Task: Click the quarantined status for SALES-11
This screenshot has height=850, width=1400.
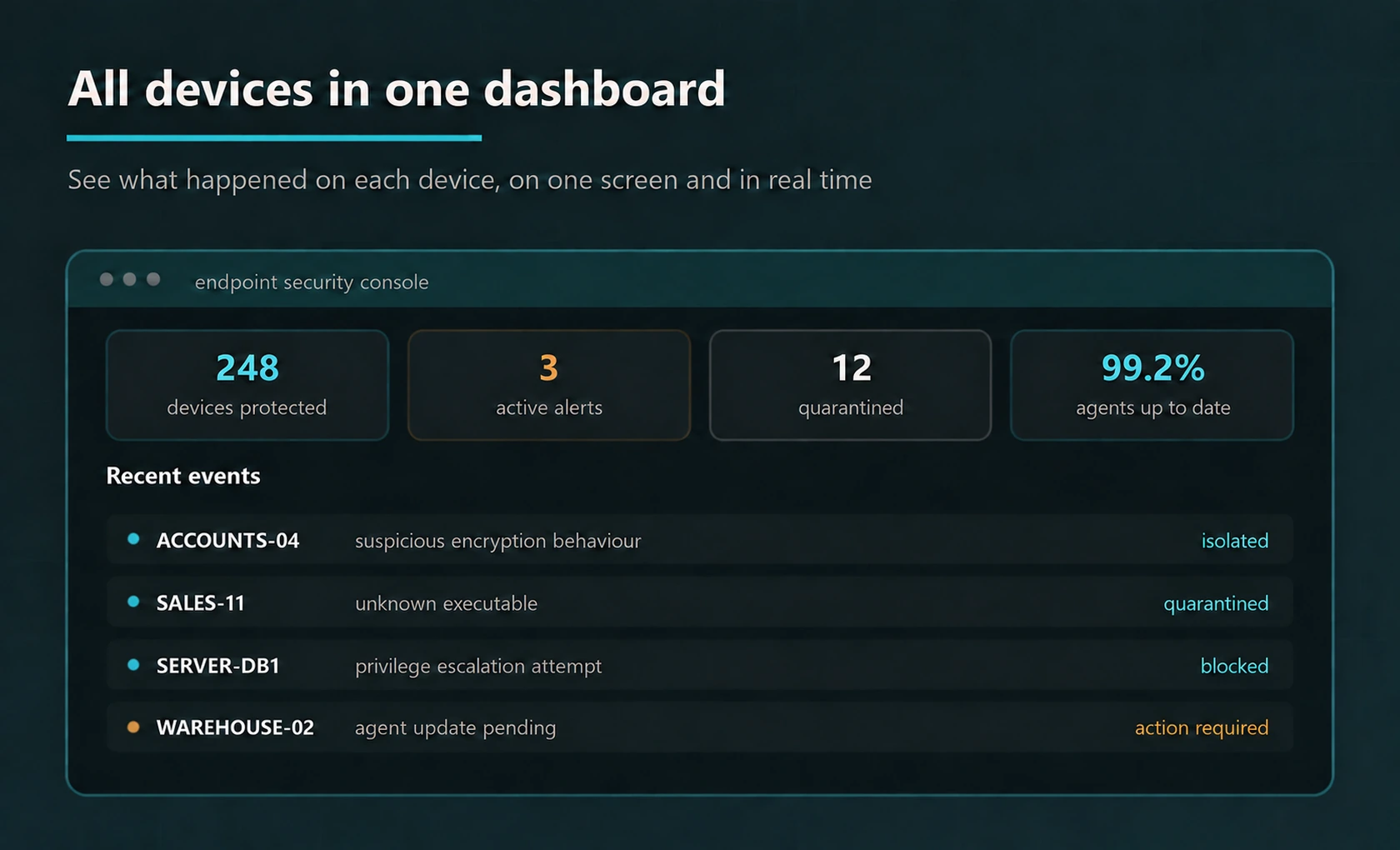Action: coord(1216,603)
